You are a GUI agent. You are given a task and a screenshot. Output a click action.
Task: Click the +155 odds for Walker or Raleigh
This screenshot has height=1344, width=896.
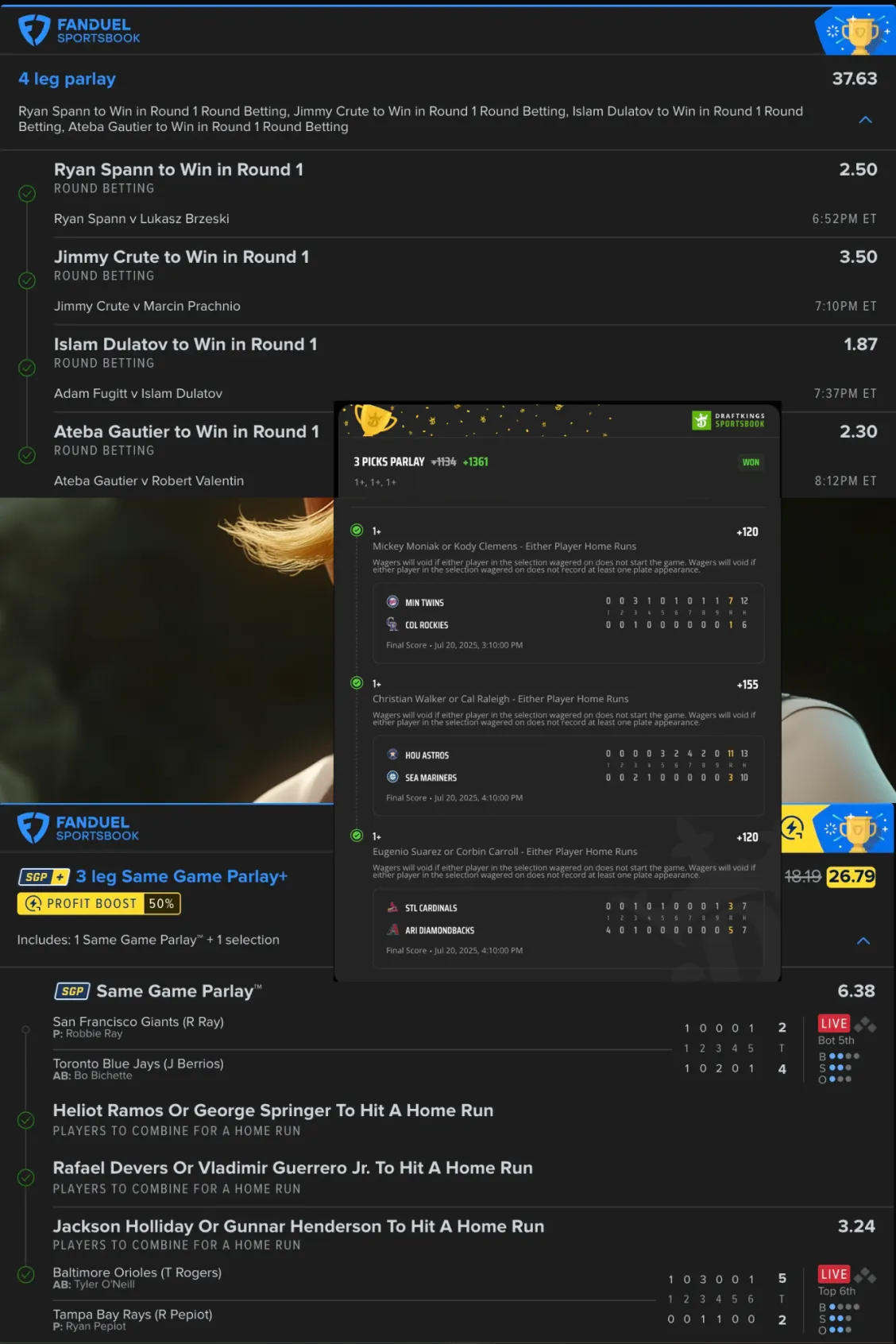point(747,684)
